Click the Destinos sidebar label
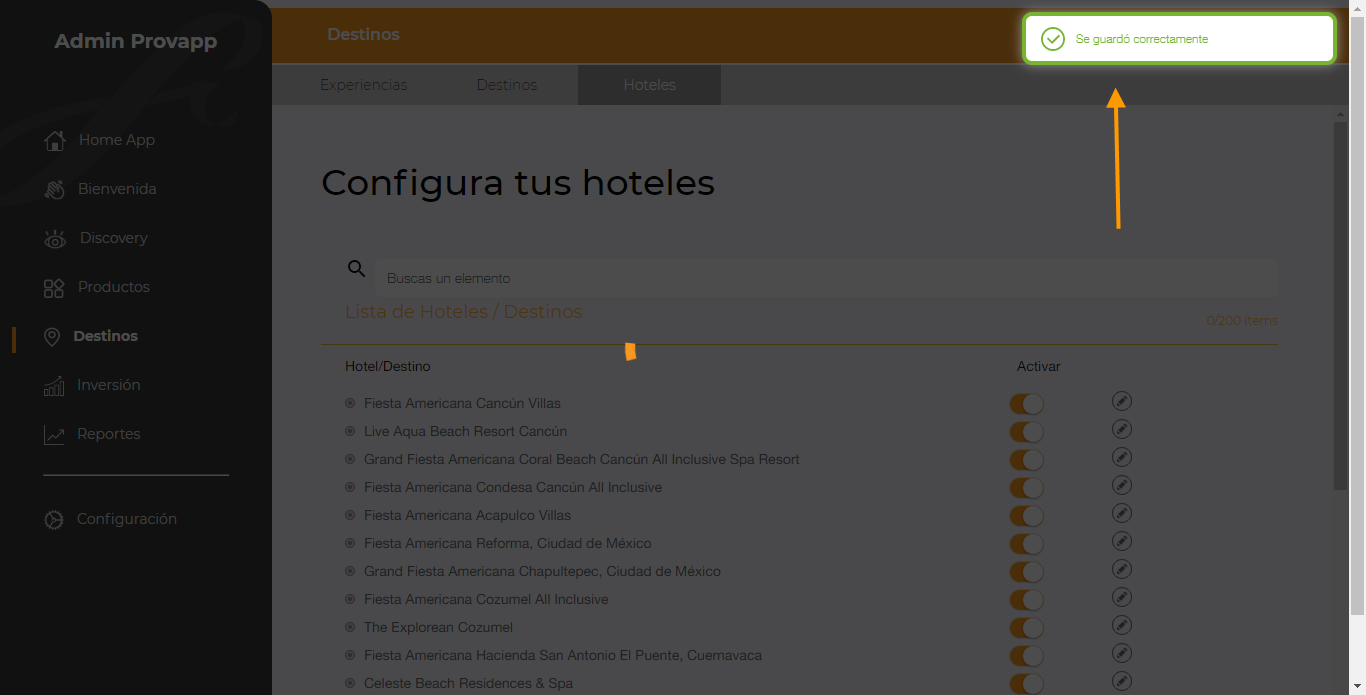1366x695 pixels. pos(106,336)
